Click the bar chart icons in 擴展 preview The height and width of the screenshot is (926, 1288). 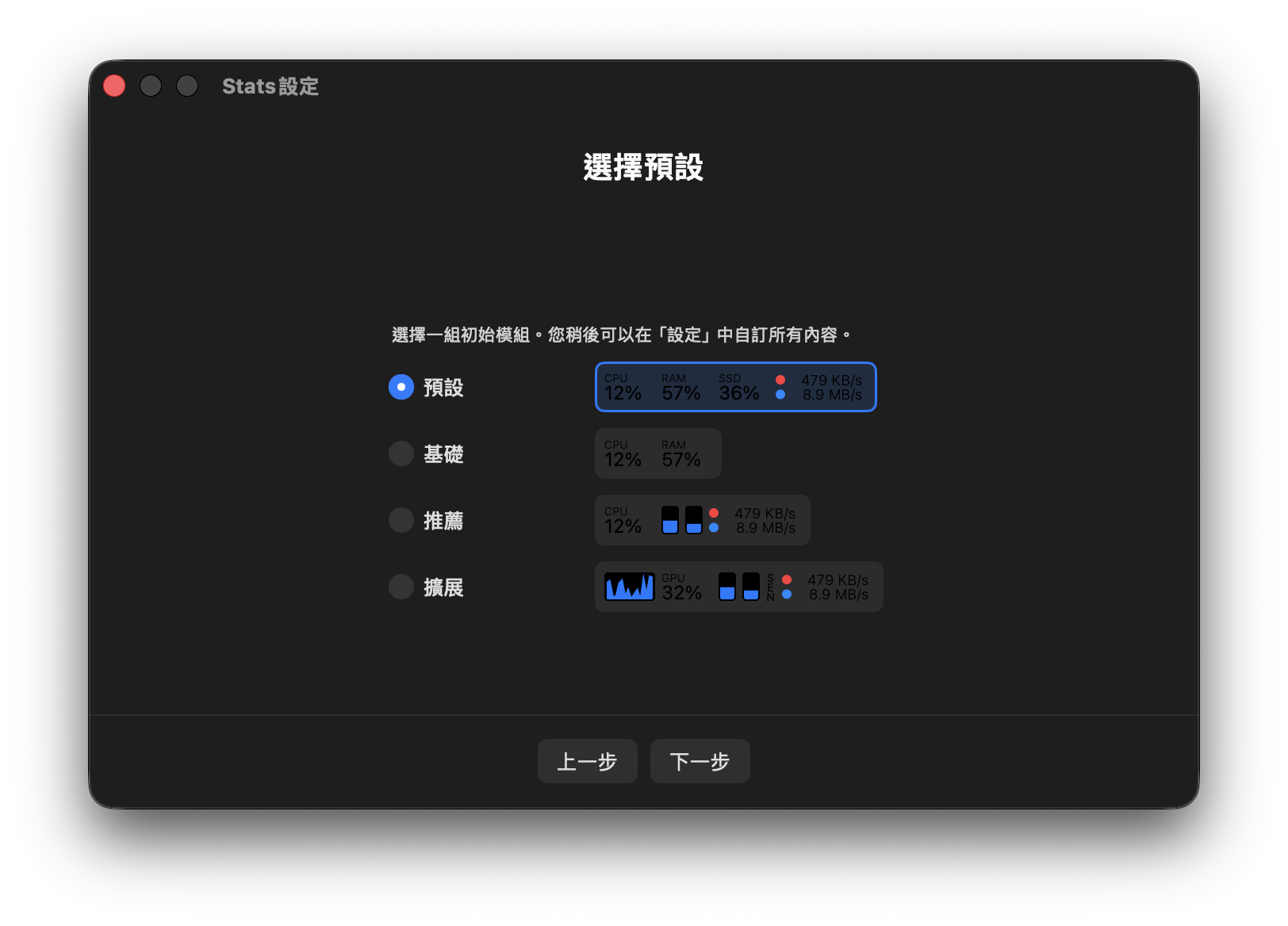tap(739, 587)
